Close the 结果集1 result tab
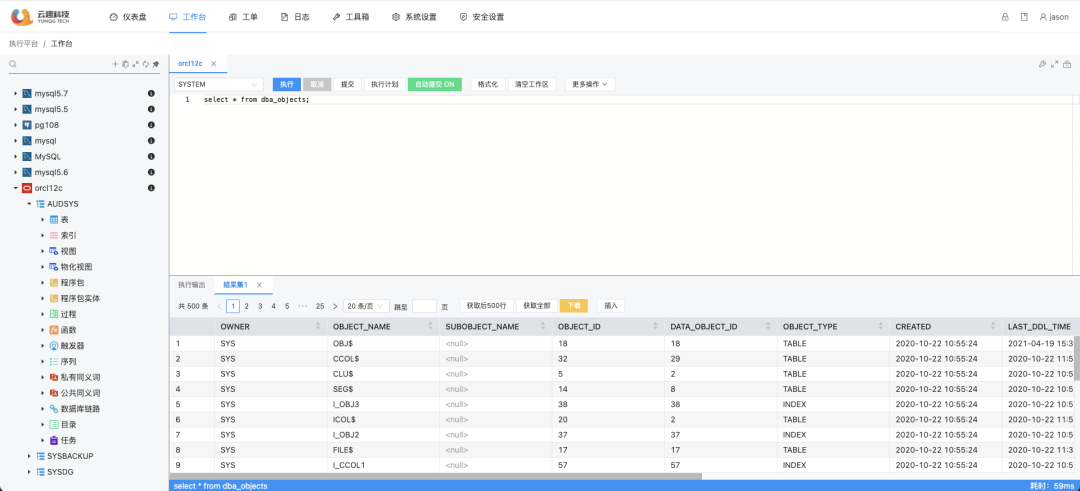 pos(260,284)
